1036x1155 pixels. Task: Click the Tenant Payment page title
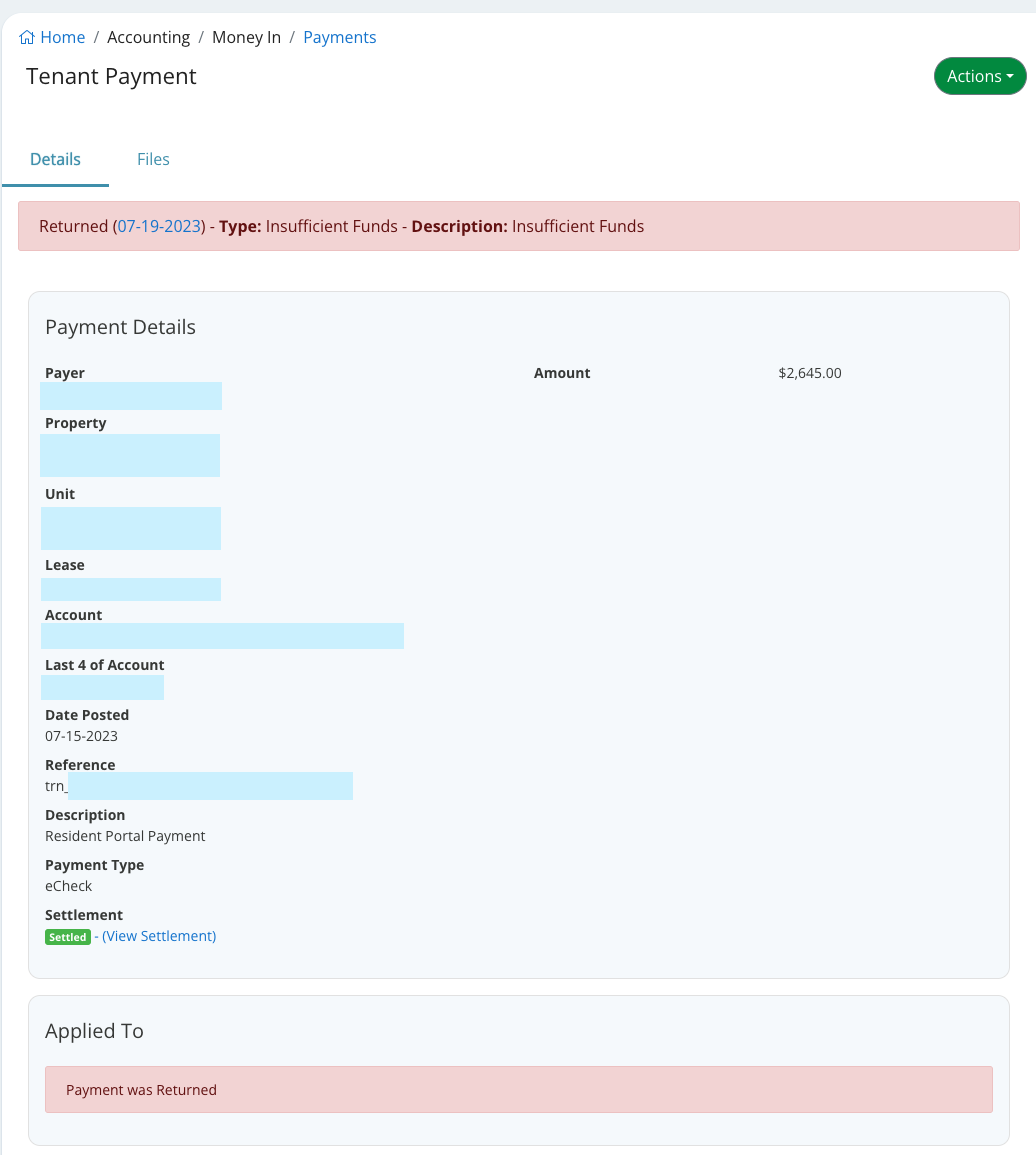(111, 77)
